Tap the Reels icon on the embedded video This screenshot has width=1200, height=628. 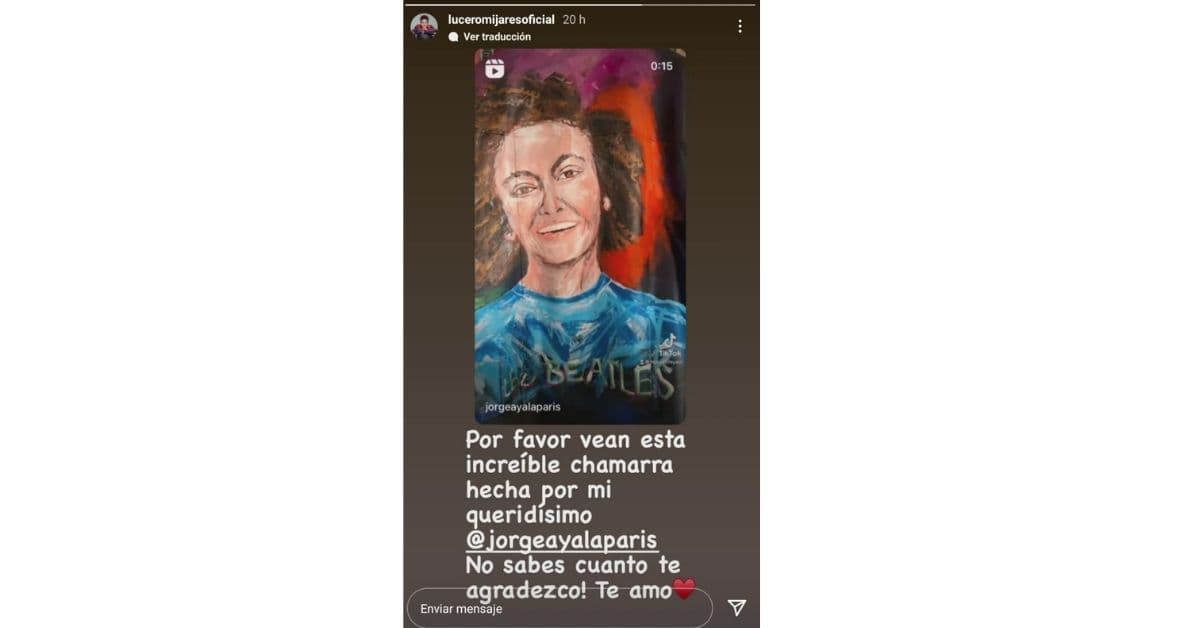point(494,69)
